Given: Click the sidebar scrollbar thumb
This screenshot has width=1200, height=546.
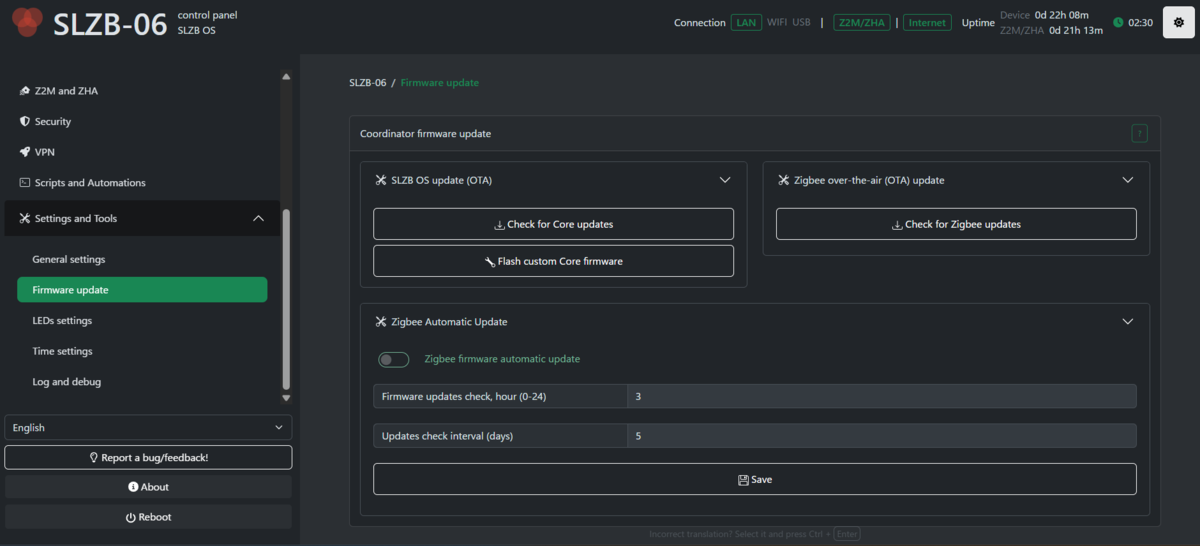Looking at the screenshot, I should [x=287, y=299].
